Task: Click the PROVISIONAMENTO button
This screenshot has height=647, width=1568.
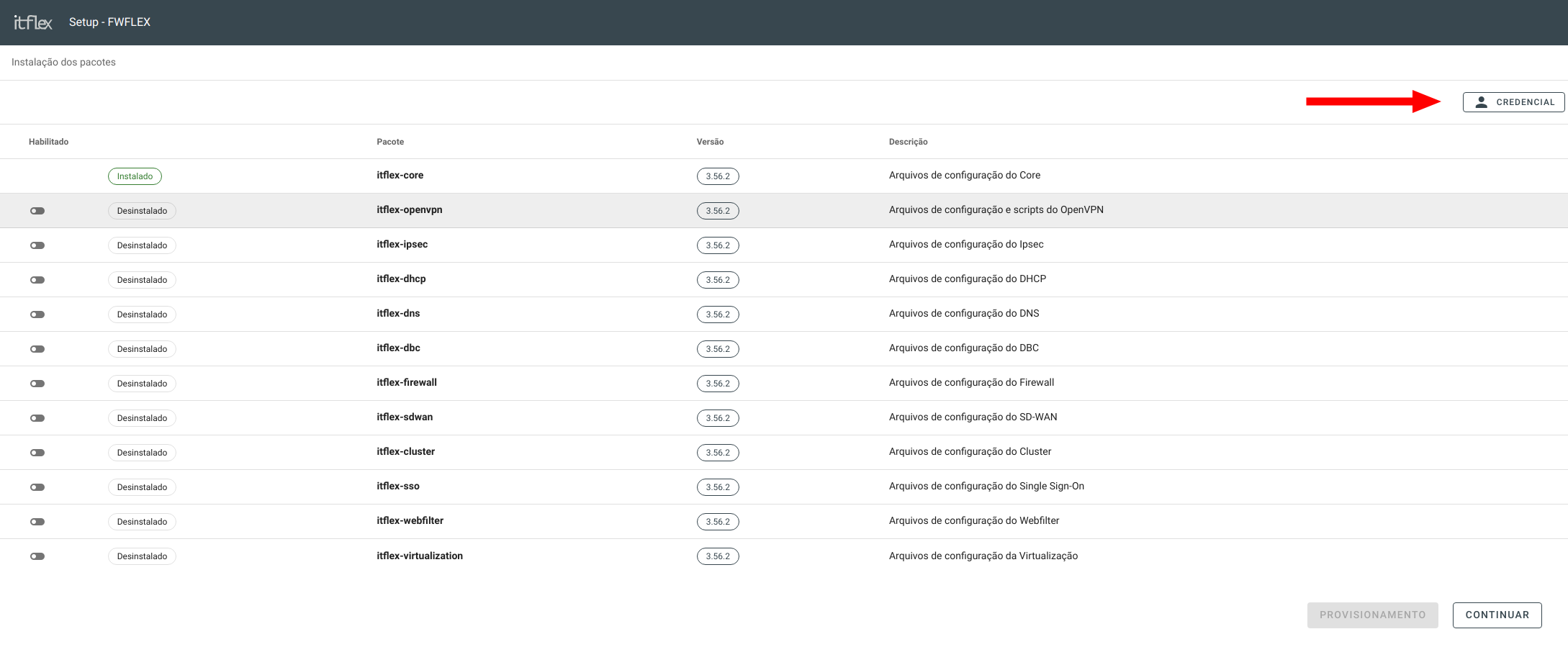Action: (1372, 615)
